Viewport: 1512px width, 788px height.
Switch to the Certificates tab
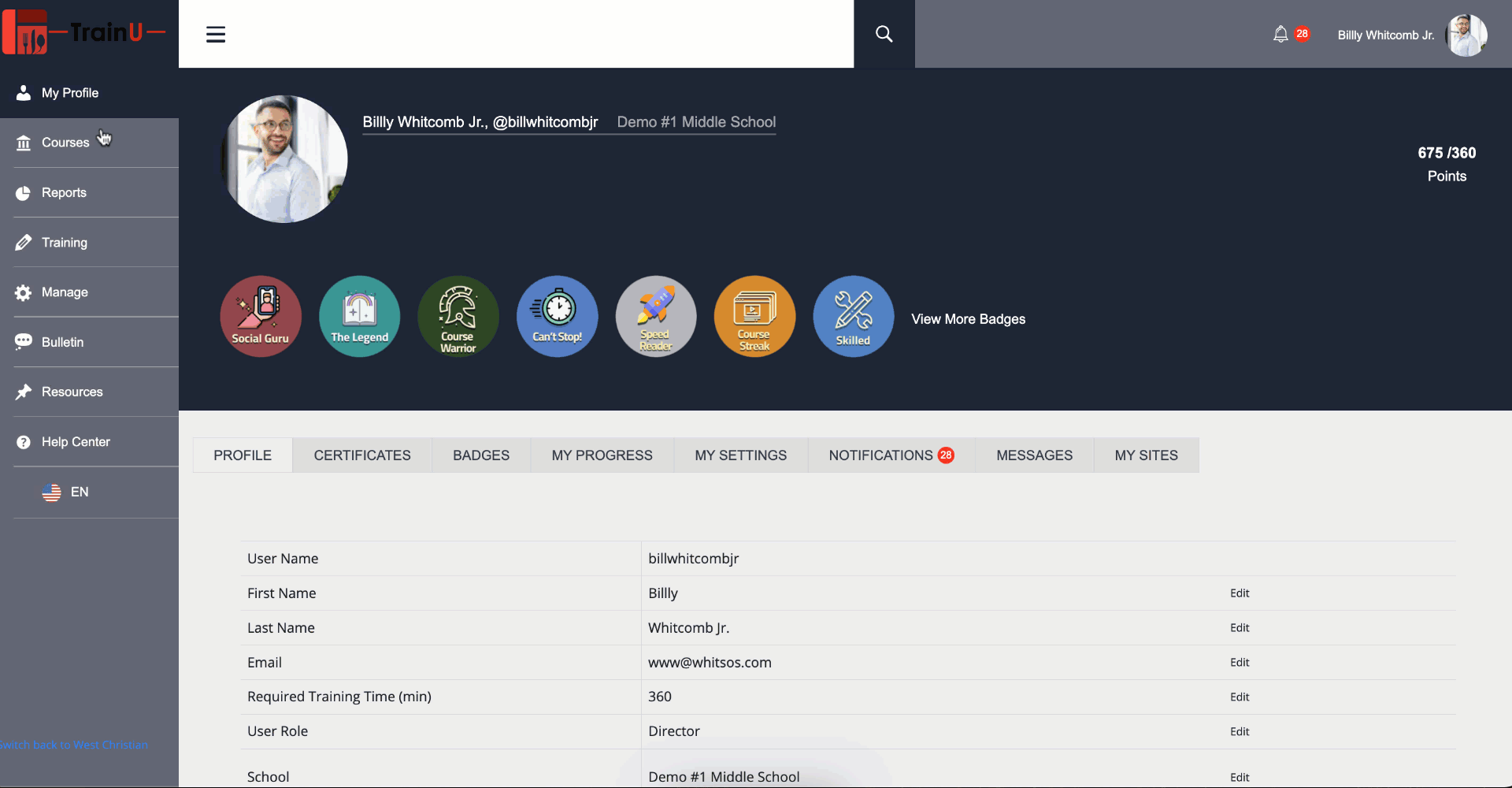pos(362,455)
